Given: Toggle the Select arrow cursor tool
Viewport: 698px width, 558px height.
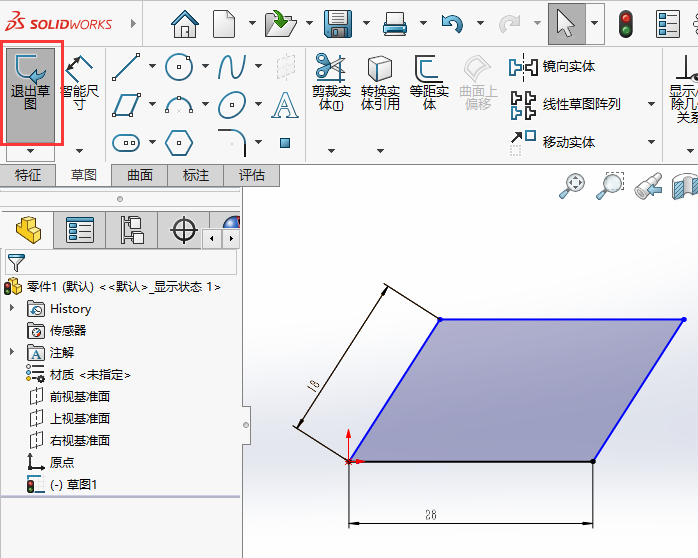Looking at the screenshot, I should point(566,23).
